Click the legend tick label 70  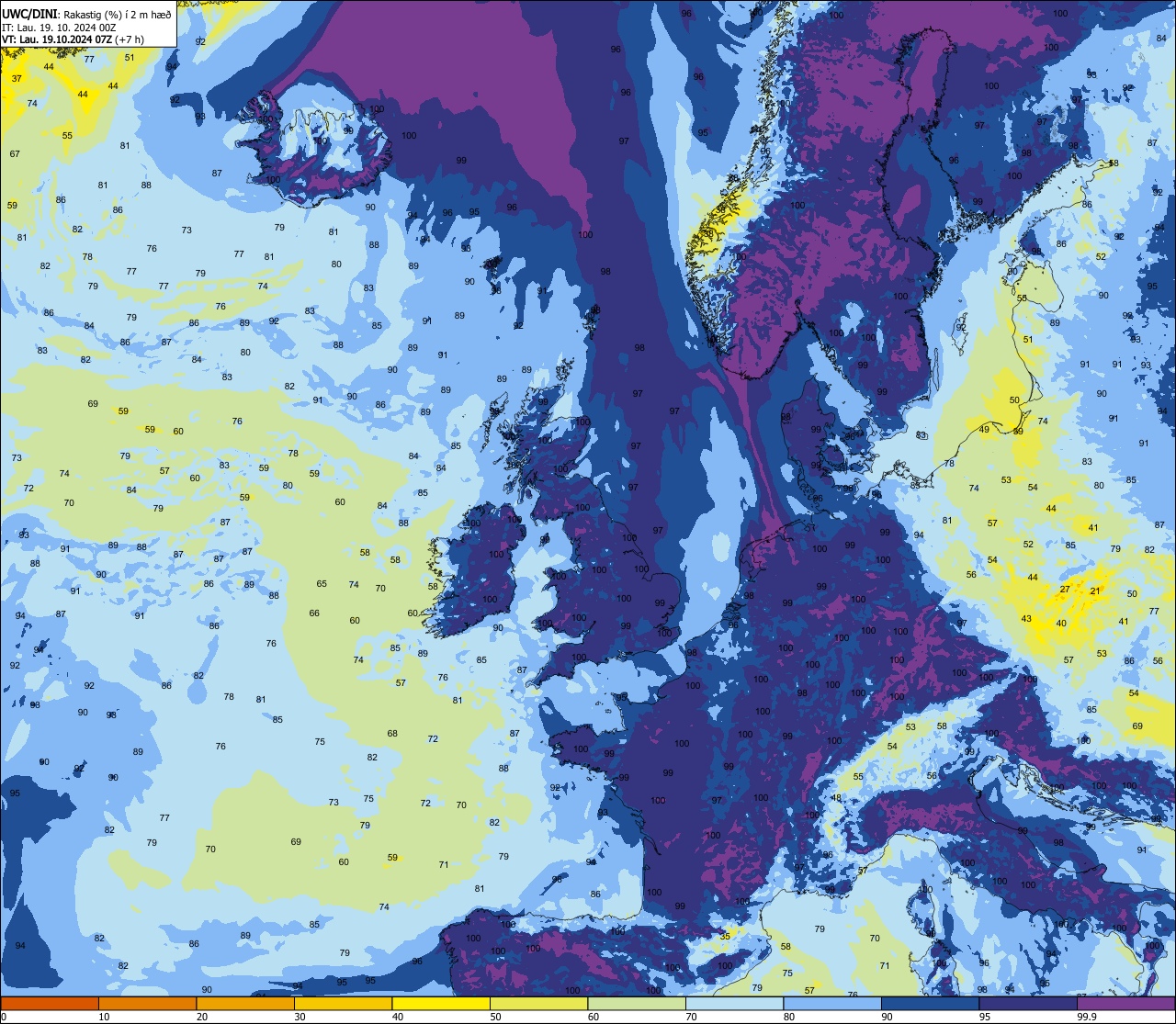click(x=691, y=1017)
